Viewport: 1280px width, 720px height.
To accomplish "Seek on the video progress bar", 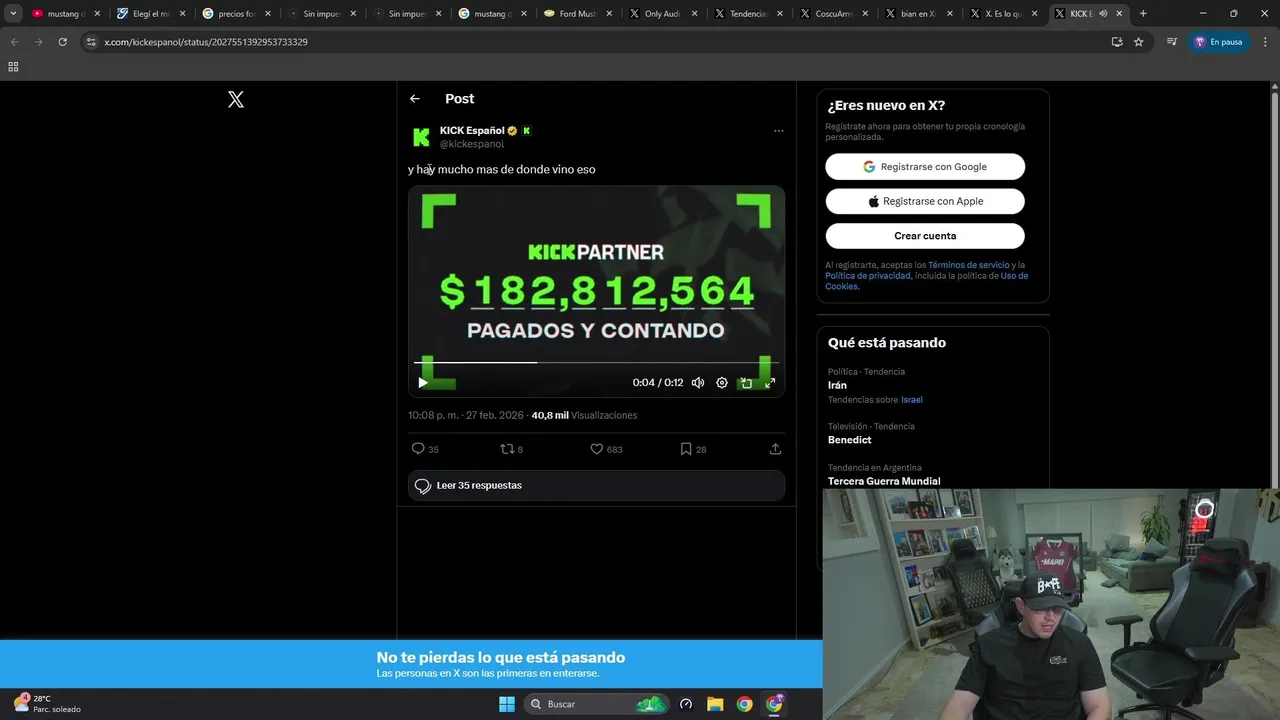I will [x=596, y=362].
